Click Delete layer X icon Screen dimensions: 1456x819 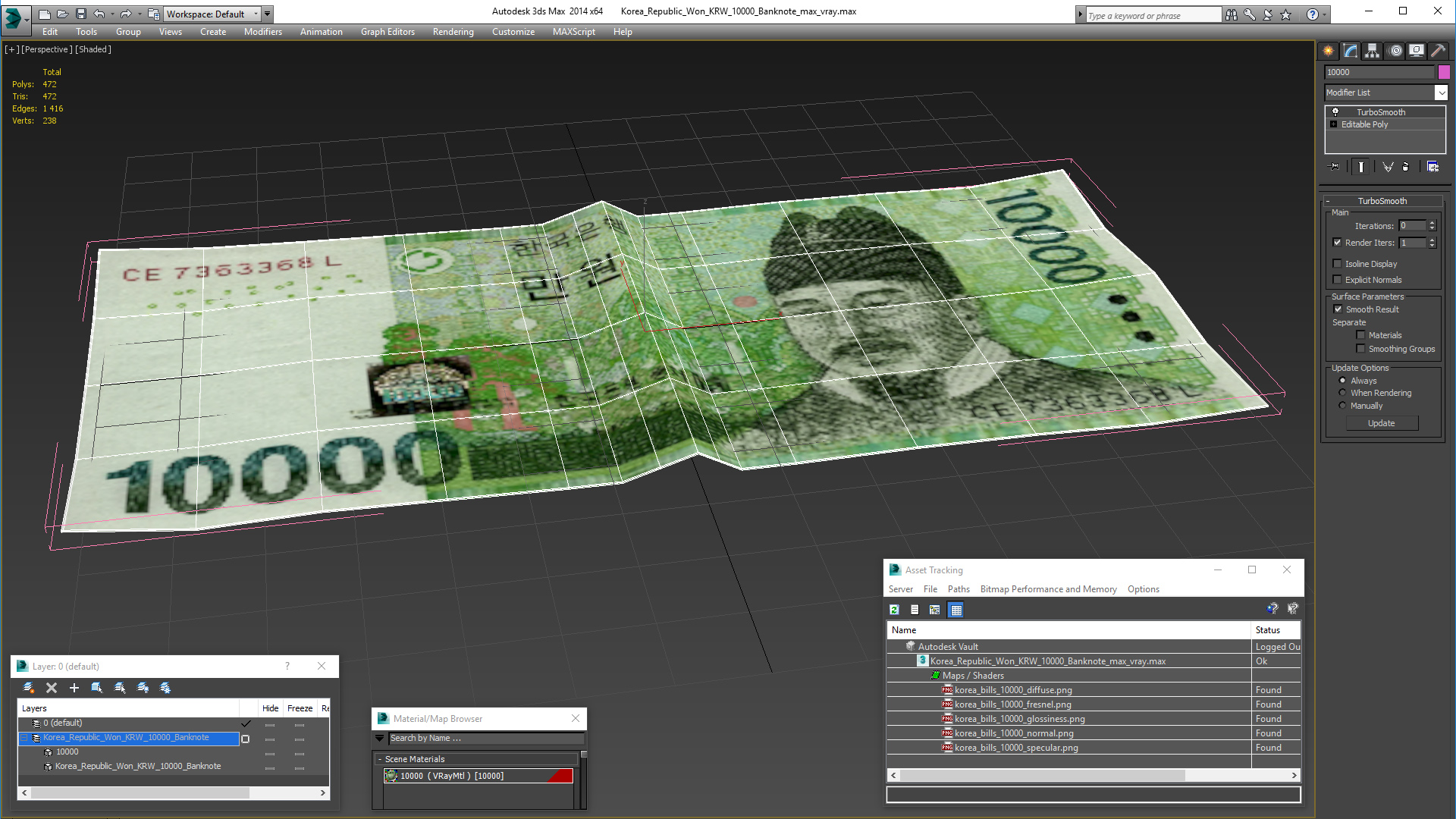pyautogui.click(x=52, y=688)
